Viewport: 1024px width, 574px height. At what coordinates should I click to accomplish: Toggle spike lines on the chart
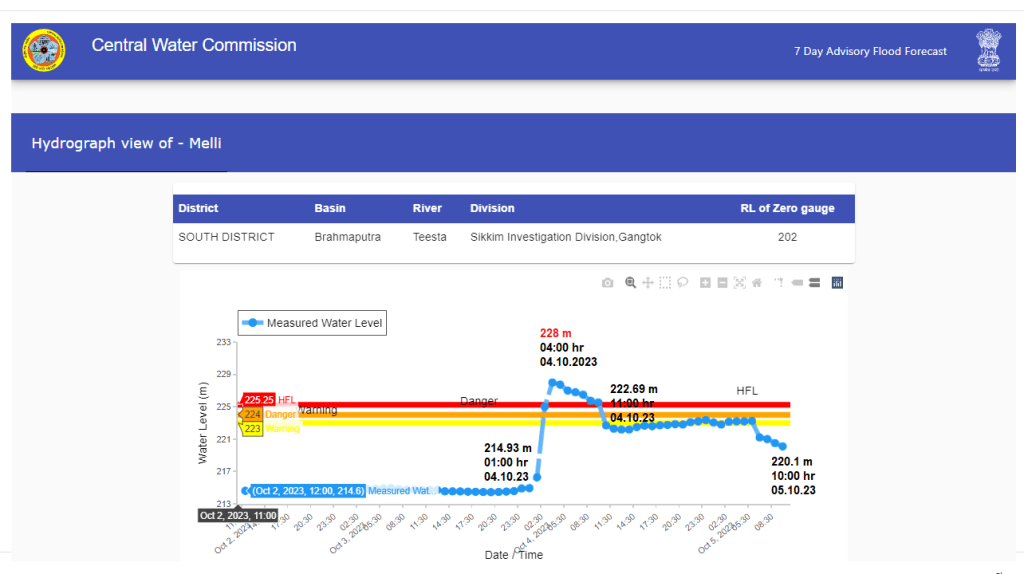tap(779, 283)
